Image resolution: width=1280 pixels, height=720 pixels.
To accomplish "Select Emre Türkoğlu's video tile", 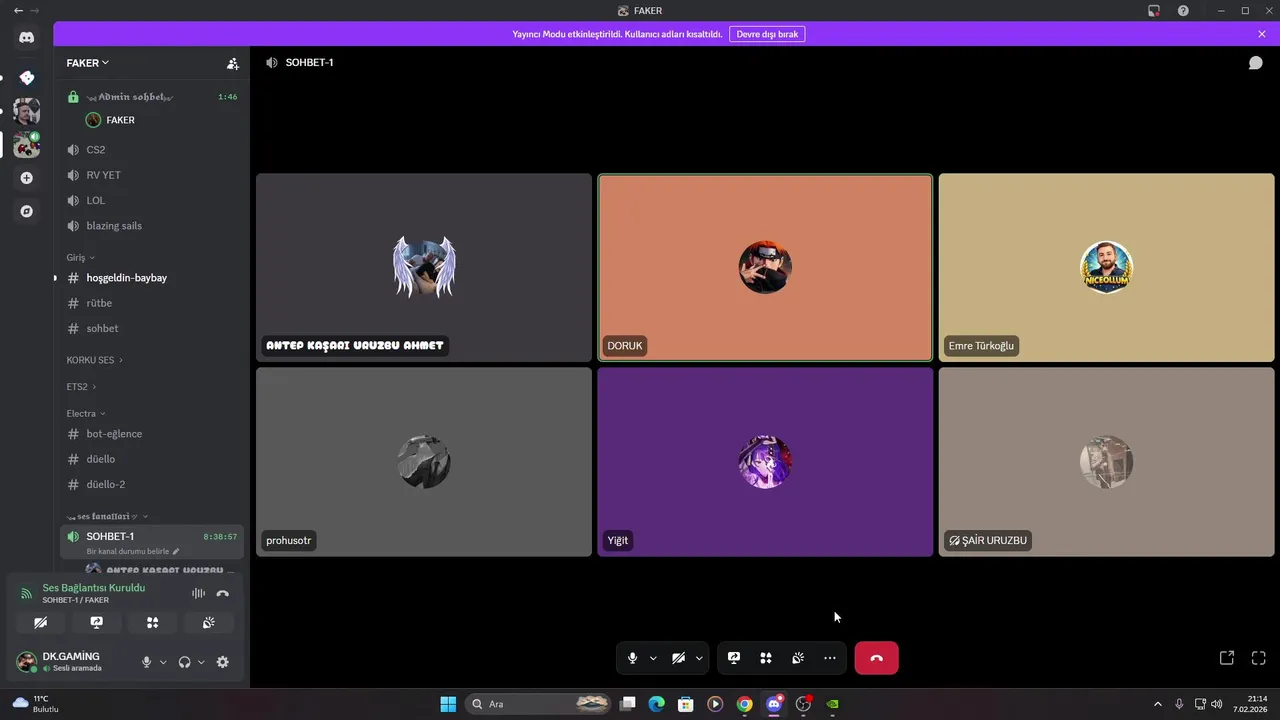I will point(1107,268).
